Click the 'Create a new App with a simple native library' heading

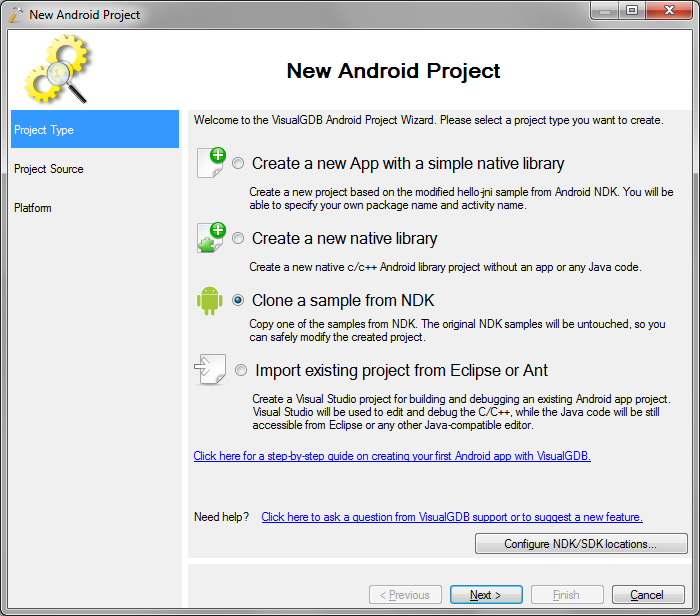408,164
